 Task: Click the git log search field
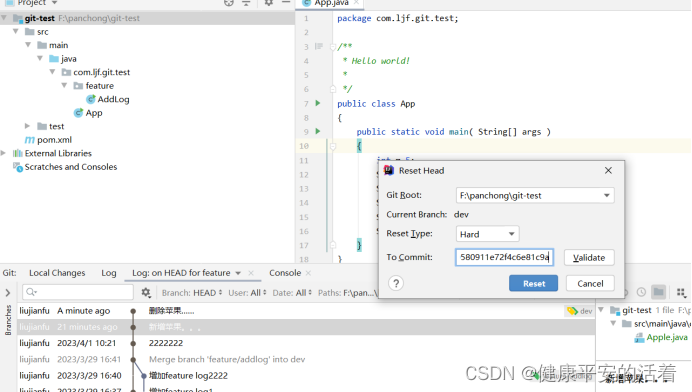[78, 292]
